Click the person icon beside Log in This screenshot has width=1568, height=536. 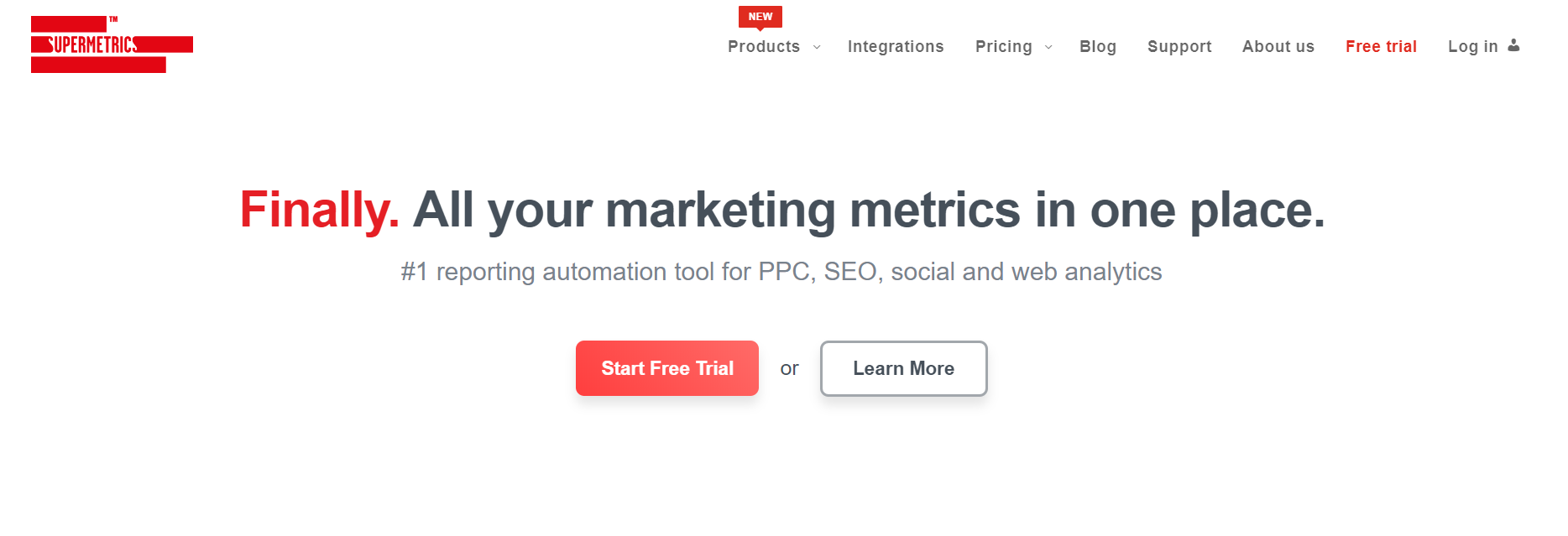pyautogui.click(x=1513, y=46)
